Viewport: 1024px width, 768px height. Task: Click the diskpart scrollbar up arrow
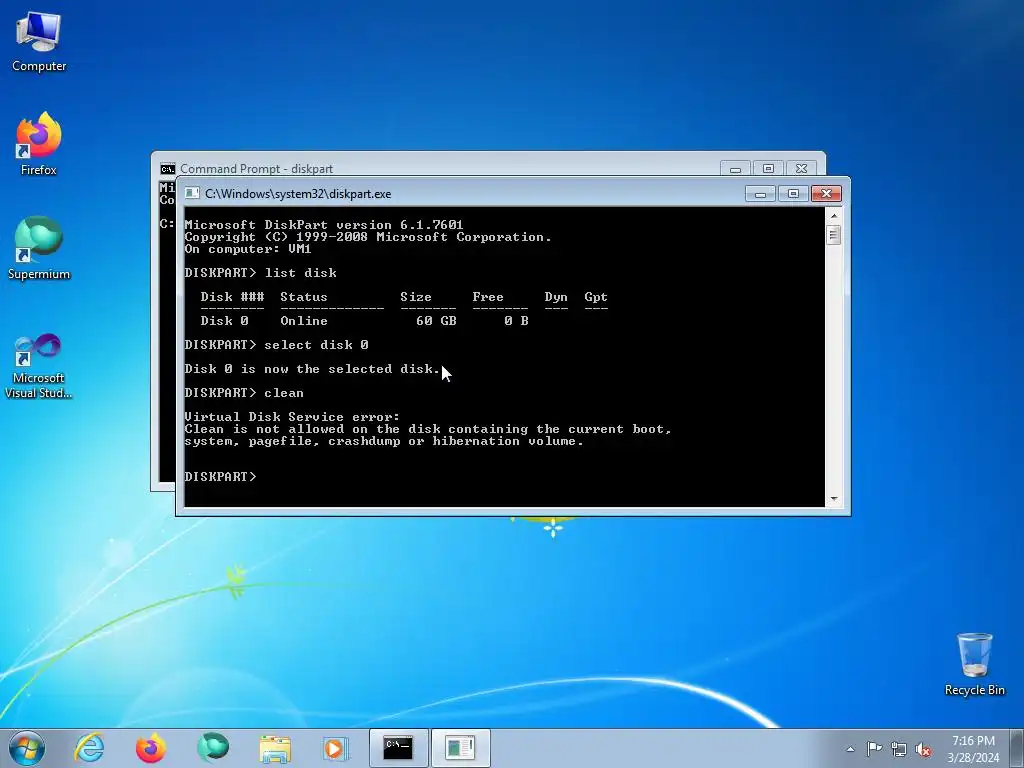[833, 216]
